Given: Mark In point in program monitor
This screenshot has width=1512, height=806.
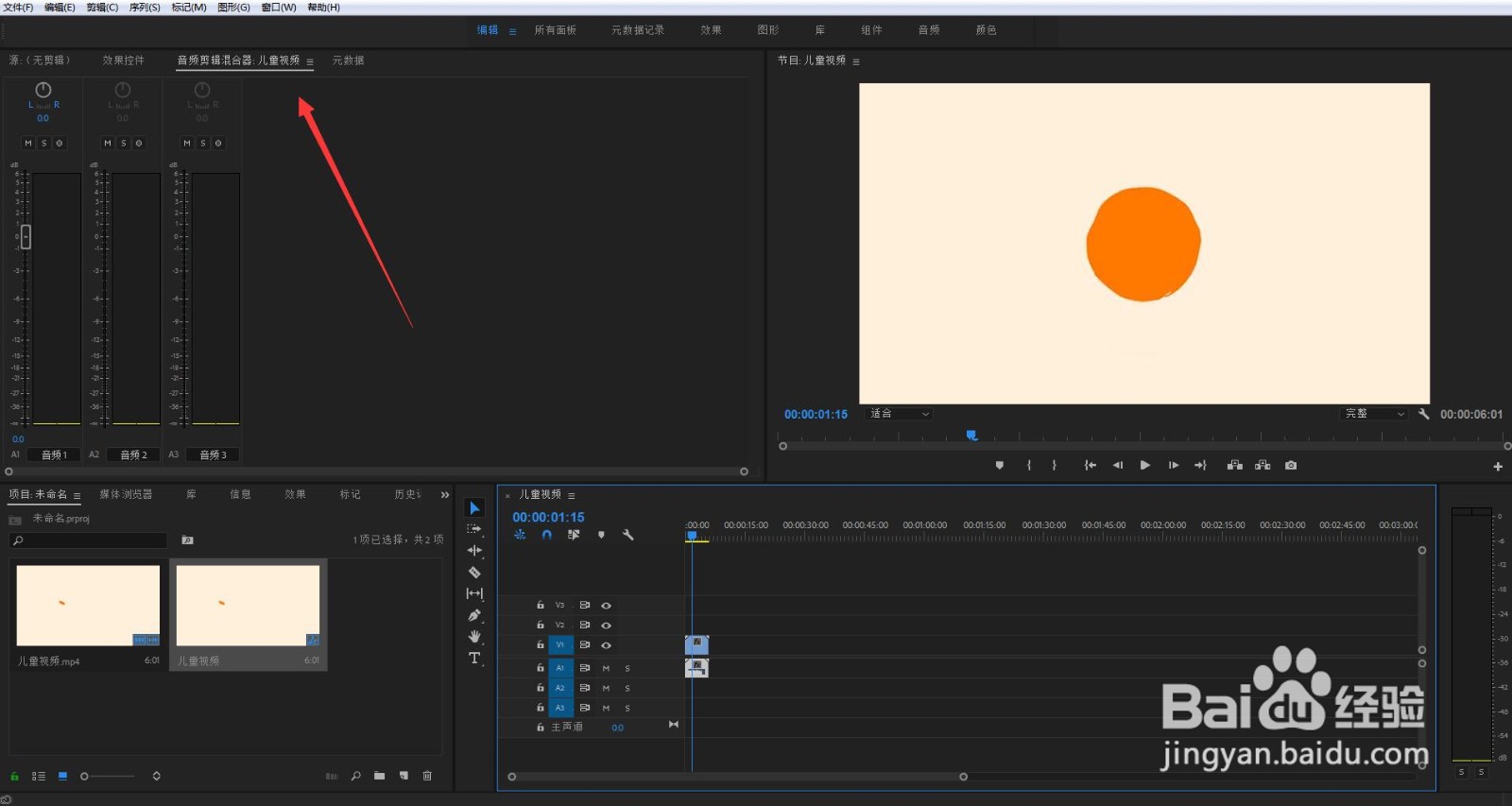Looking at the screenshot, I should click(1028, 465).
